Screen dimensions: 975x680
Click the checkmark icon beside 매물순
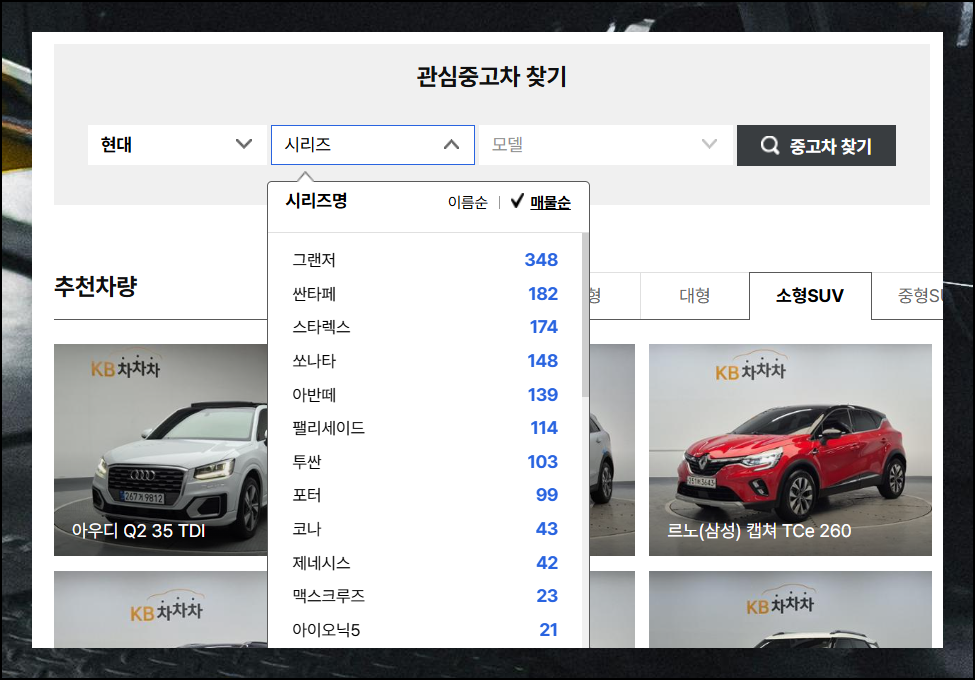pos(517,201)
